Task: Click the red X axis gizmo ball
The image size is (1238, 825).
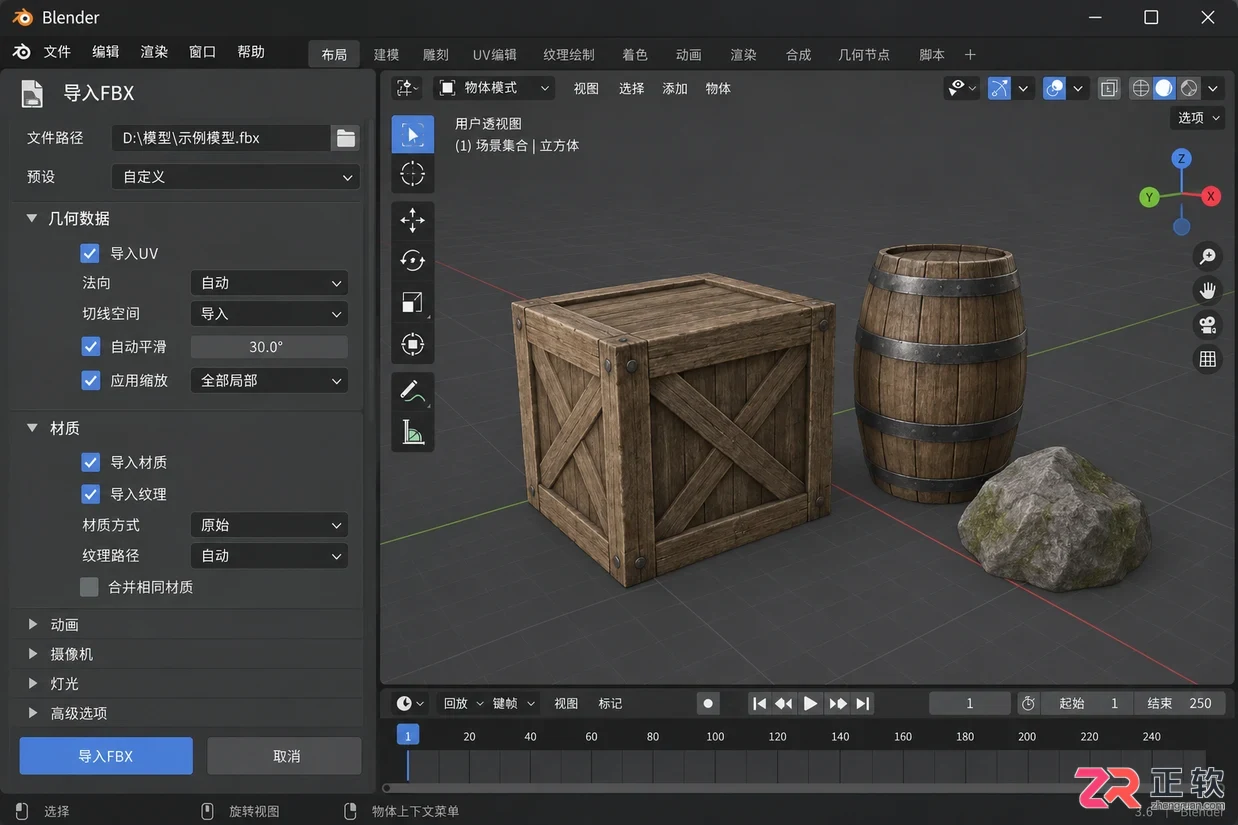Action: pos(1210,196)
